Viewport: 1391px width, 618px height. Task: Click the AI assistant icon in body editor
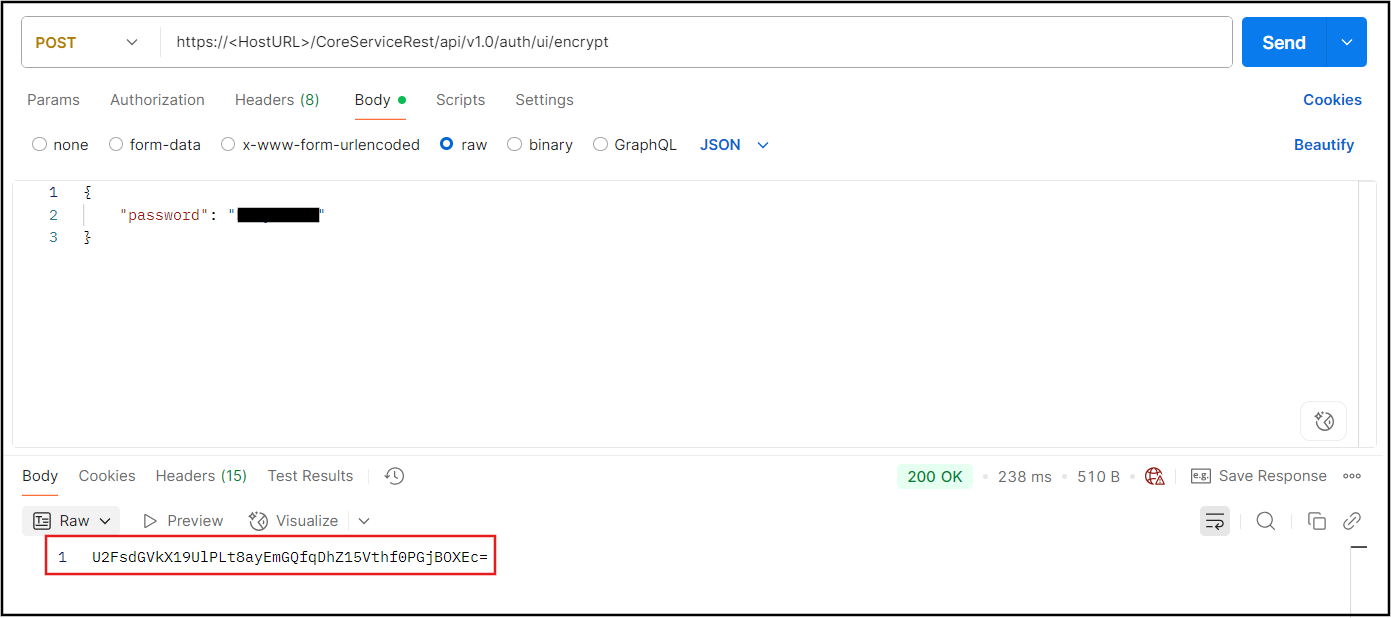pyautogui.click(x=1323, y=421)
